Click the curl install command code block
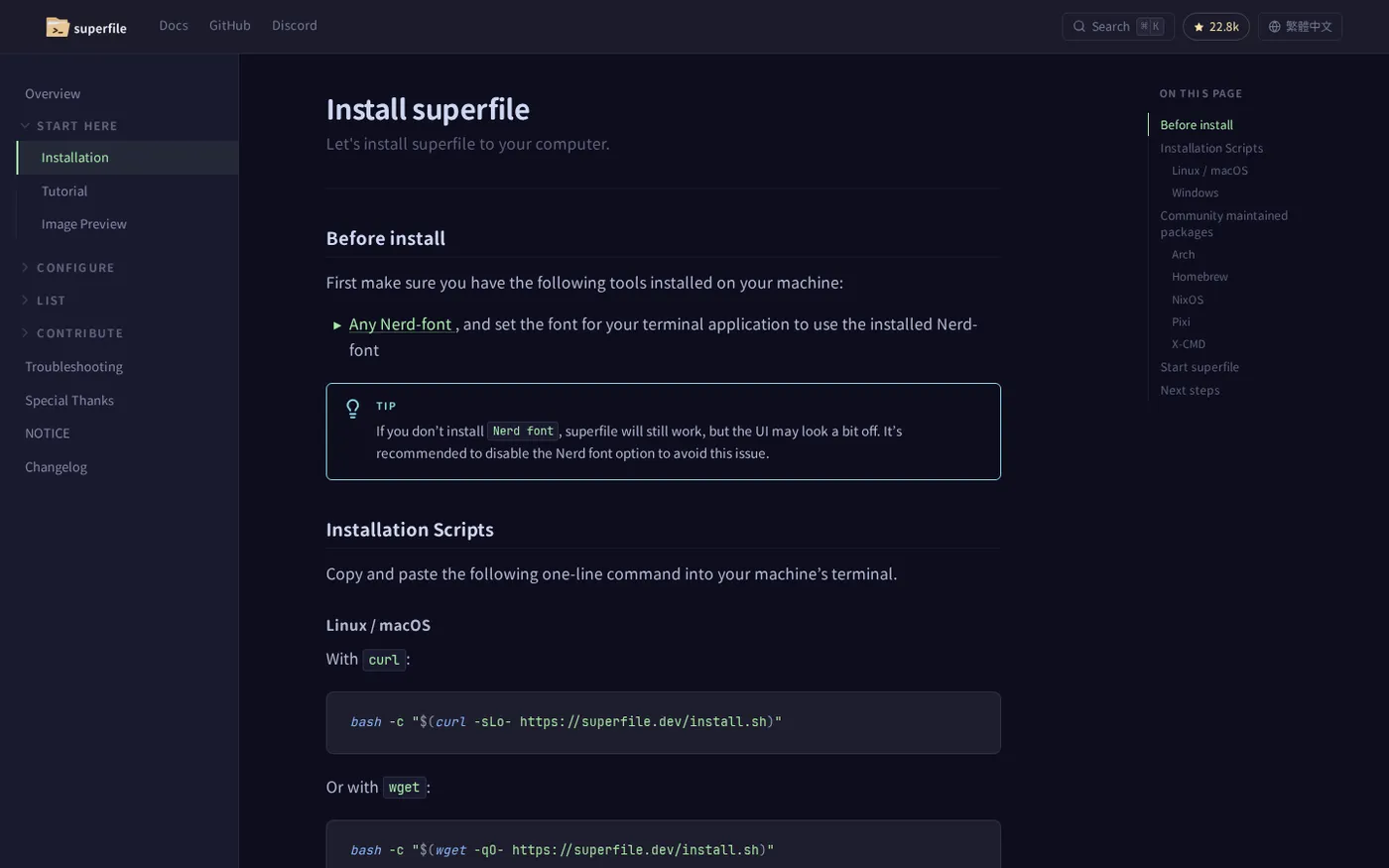The width and height of the screenshot is (1389, 868). tap(663, 722)
